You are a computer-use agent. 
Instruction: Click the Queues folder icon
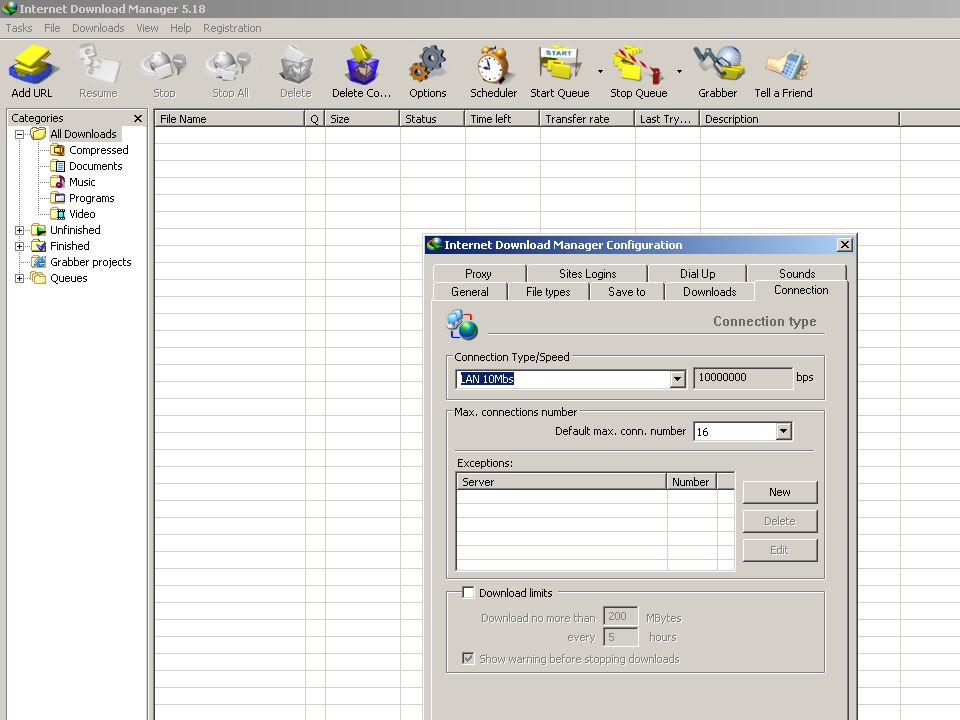click(x=39, y=278)
